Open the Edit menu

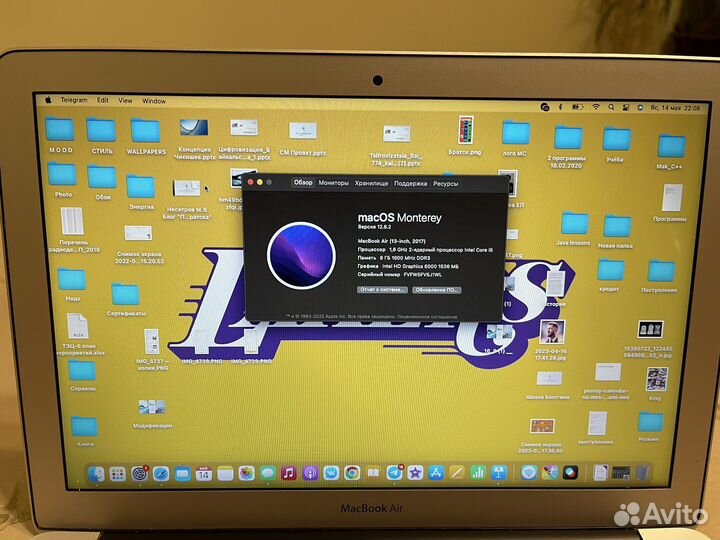coord(102,100)
